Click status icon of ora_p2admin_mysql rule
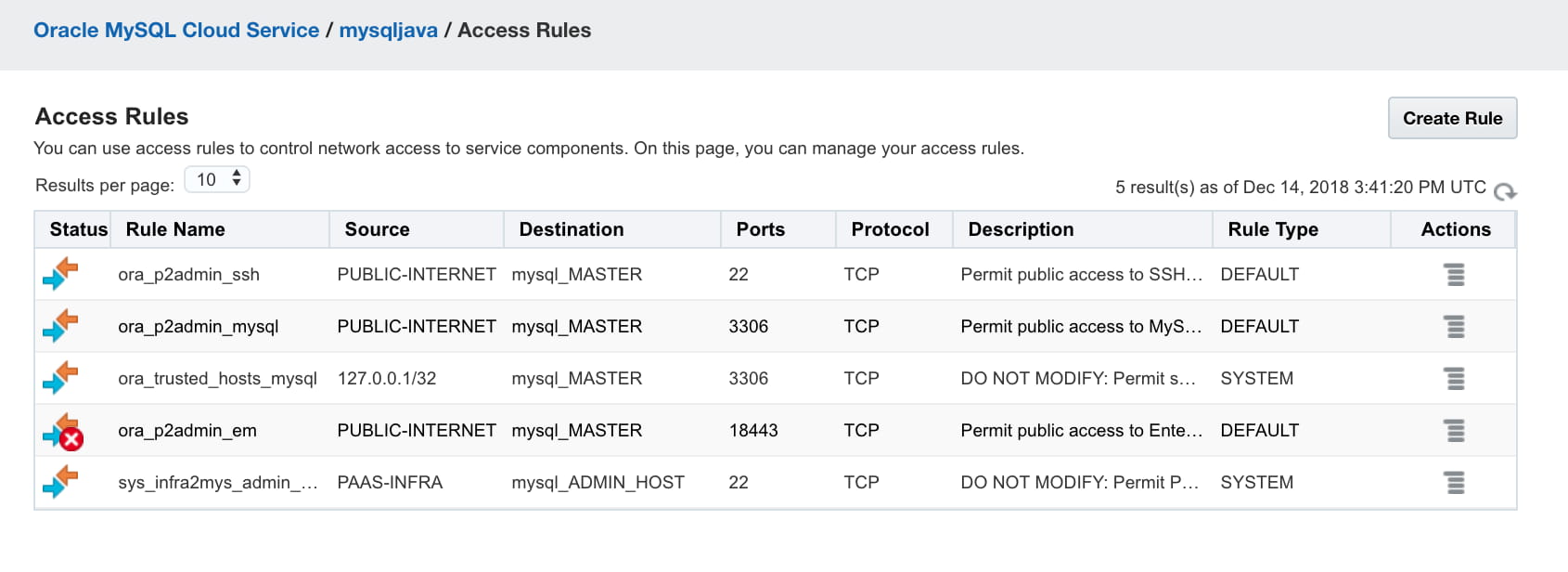Image resolution: width=1568 pixels, height=572 pixels. [61, 327]
